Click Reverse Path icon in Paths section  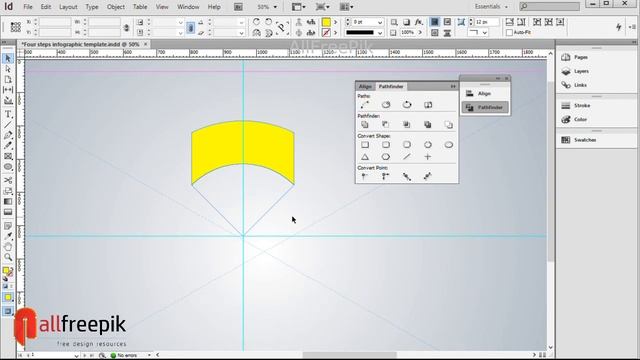tap(428, 105)
